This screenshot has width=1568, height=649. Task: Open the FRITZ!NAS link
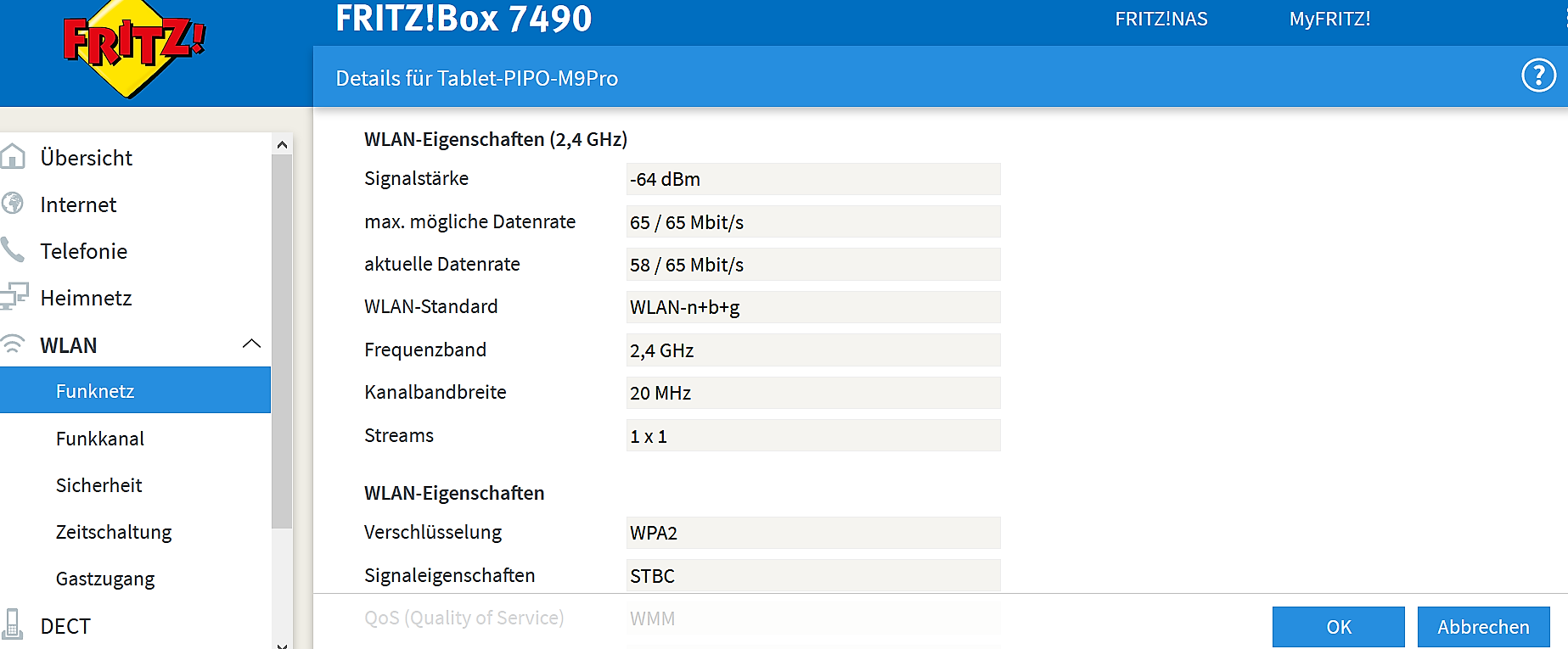coord(1161,19)
